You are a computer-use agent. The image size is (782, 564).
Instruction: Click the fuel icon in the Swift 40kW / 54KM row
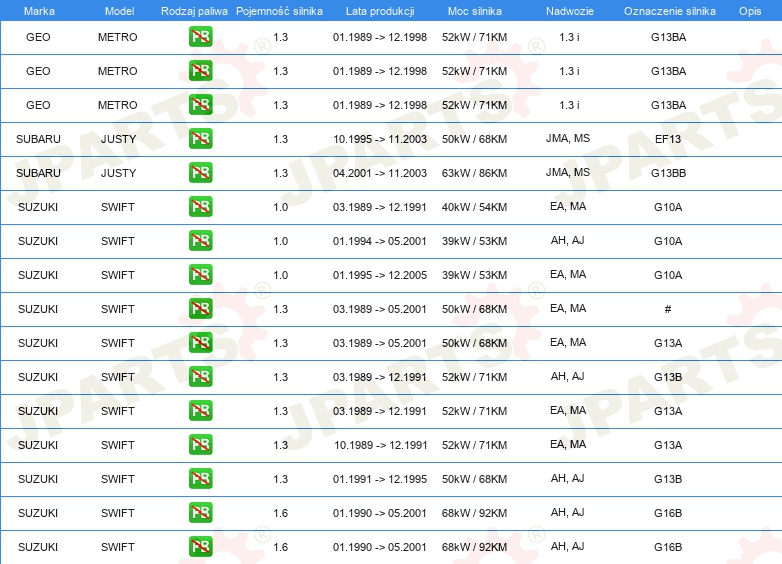click(200, 206)
